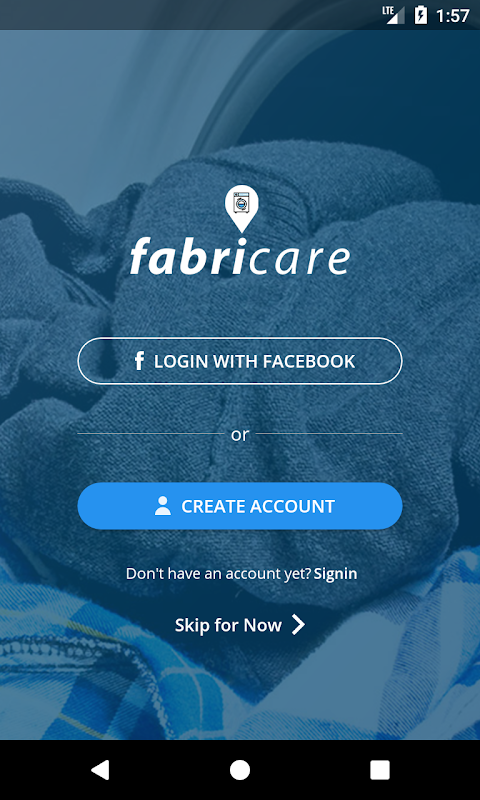Open the Signin link
Screen dimensions: 480x800
[335, 574]
